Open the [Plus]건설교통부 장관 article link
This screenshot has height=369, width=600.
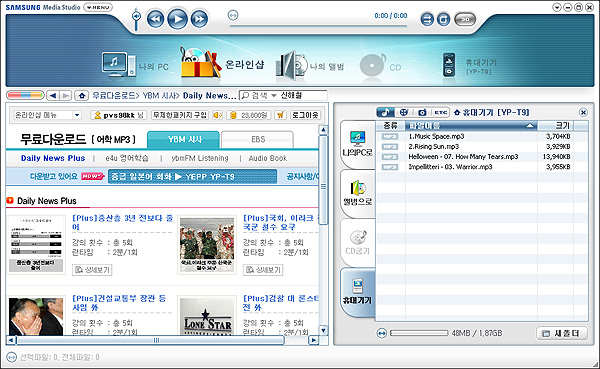119,303
